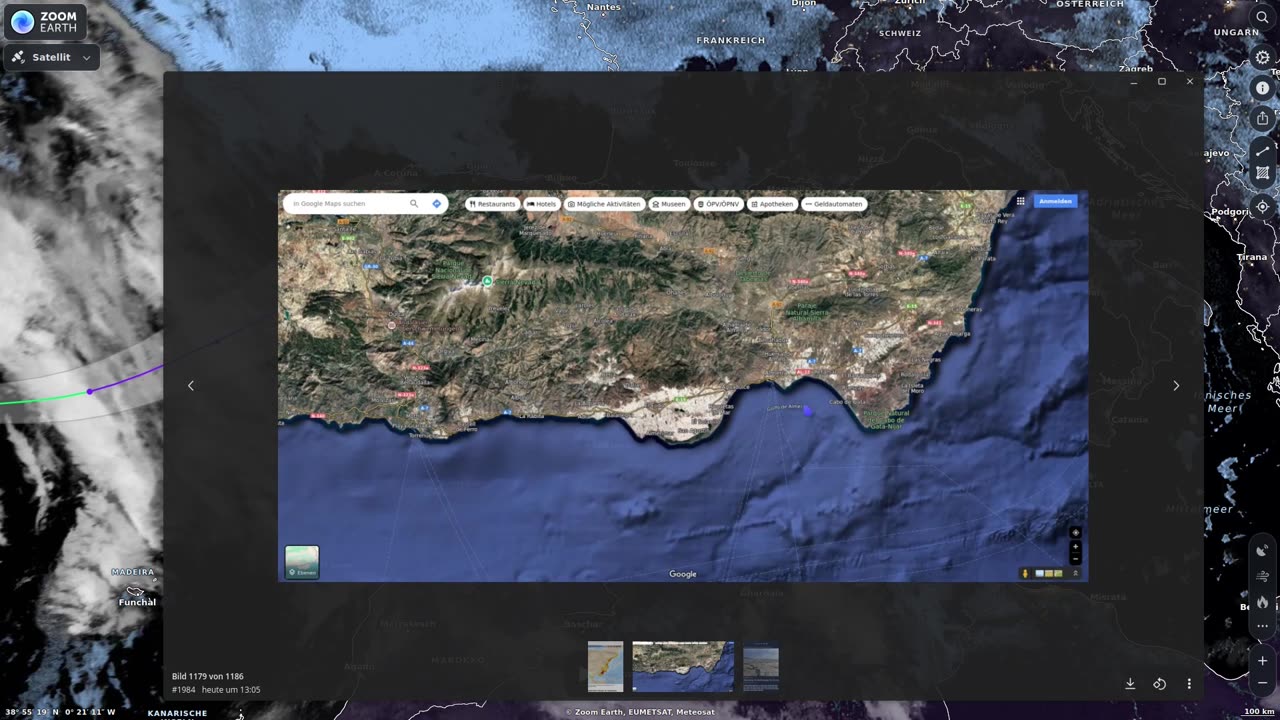Select the measure area tool
1280x720 pixels.
(x=1262, y=173)
